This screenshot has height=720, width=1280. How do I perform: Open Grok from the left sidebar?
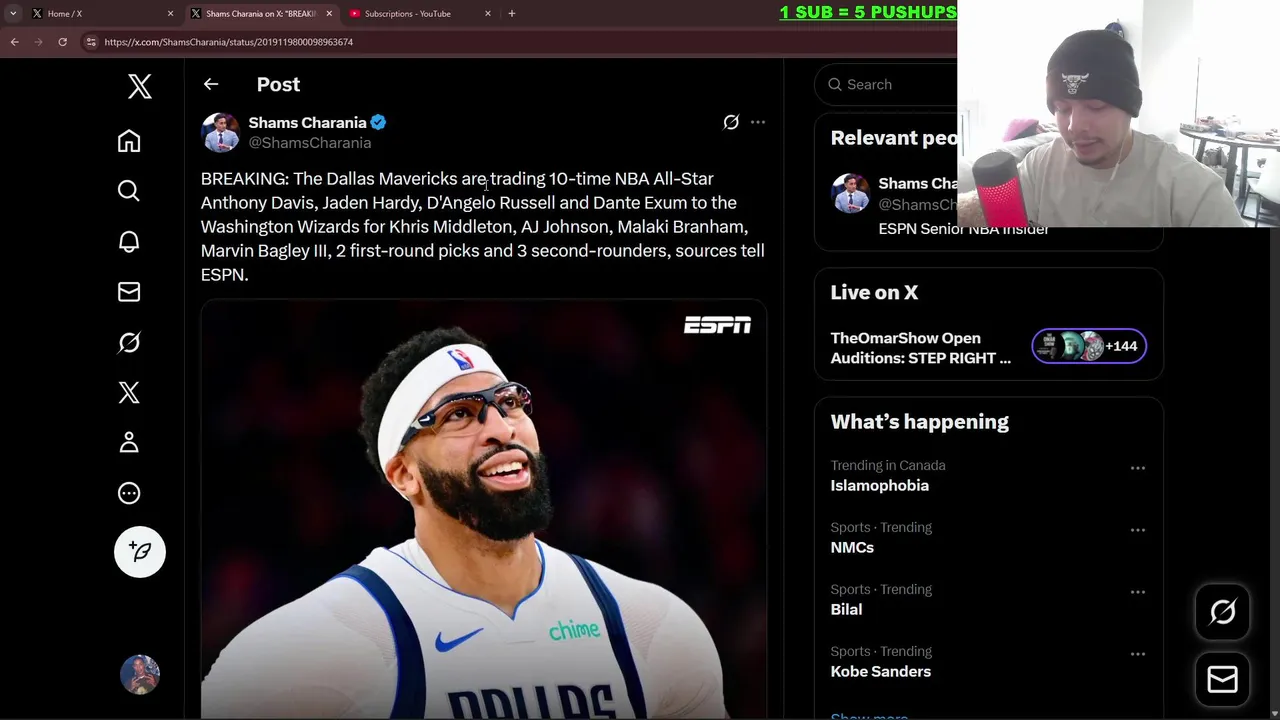129,342
